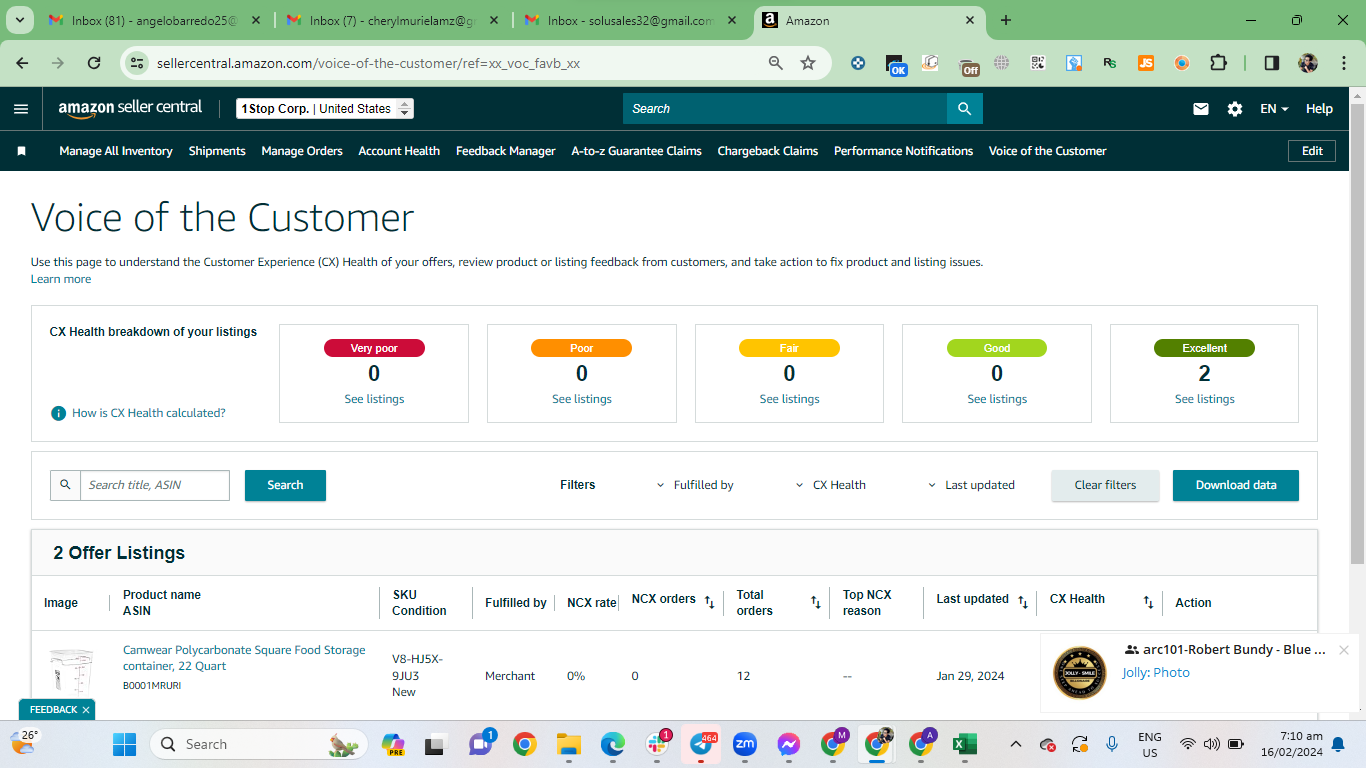Go back to the previous page
Viewport: 1366px width, 768px height.
tap(23, 63)
